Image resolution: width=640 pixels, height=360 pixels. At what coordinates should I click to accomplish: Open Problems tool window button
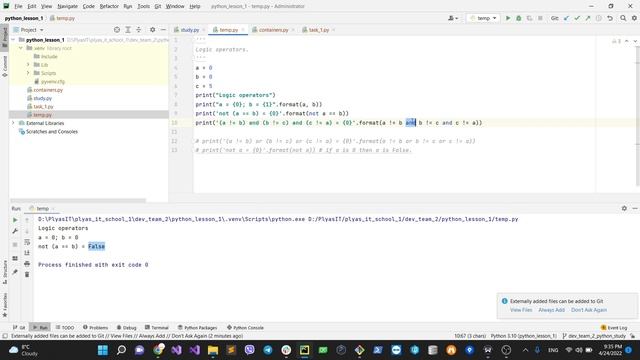tap(96, 327)
